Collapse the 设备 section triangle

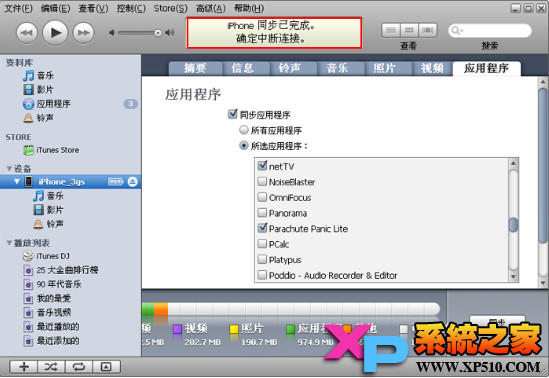click(x=9, y=169)
